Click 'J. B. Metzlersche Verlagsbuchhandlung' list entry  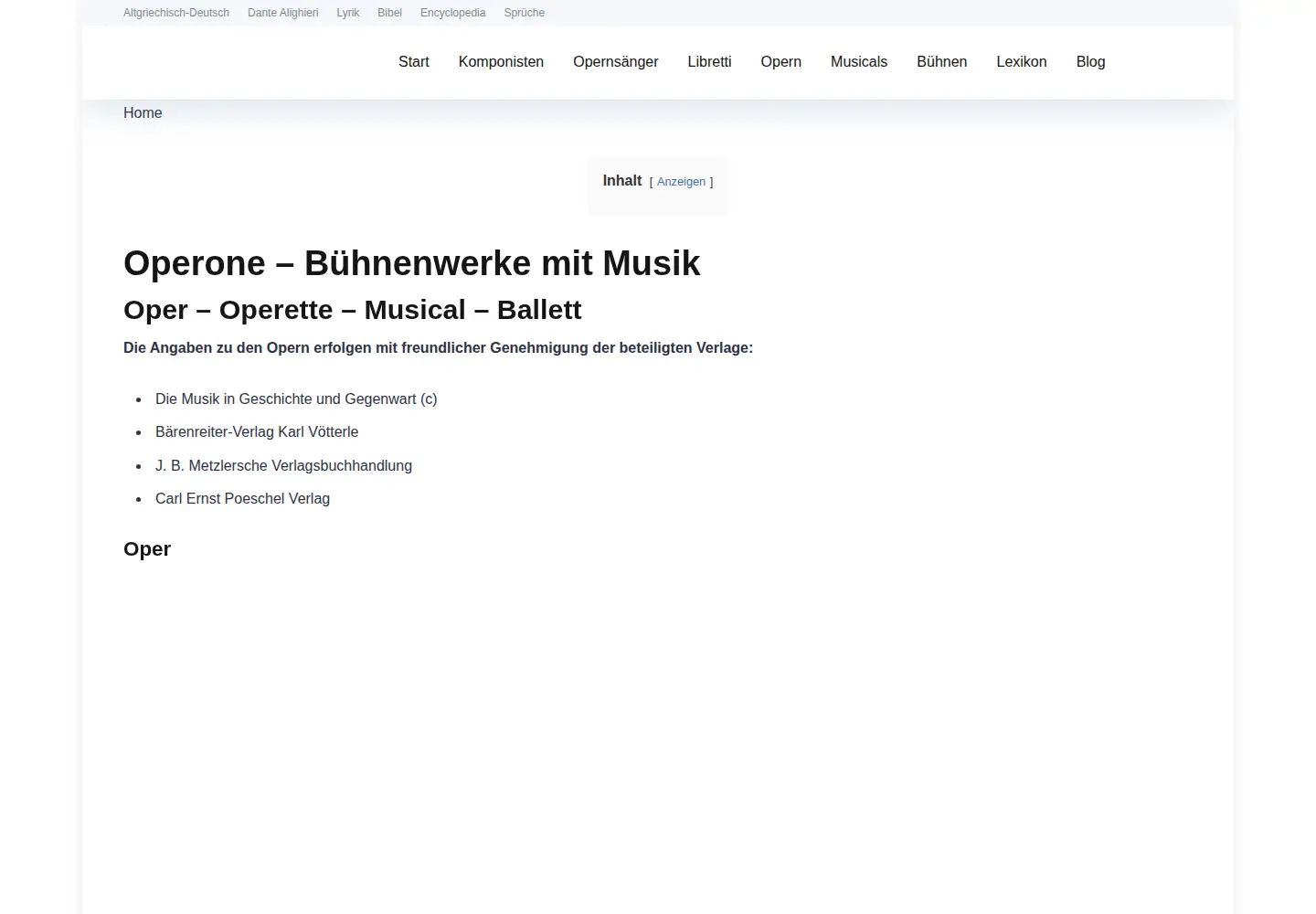click(x=283, y=465)
